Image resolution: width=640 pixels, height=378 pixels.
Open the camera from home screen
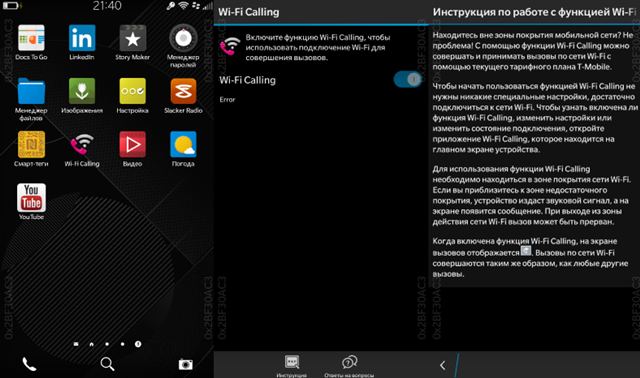tap(186, 364)
